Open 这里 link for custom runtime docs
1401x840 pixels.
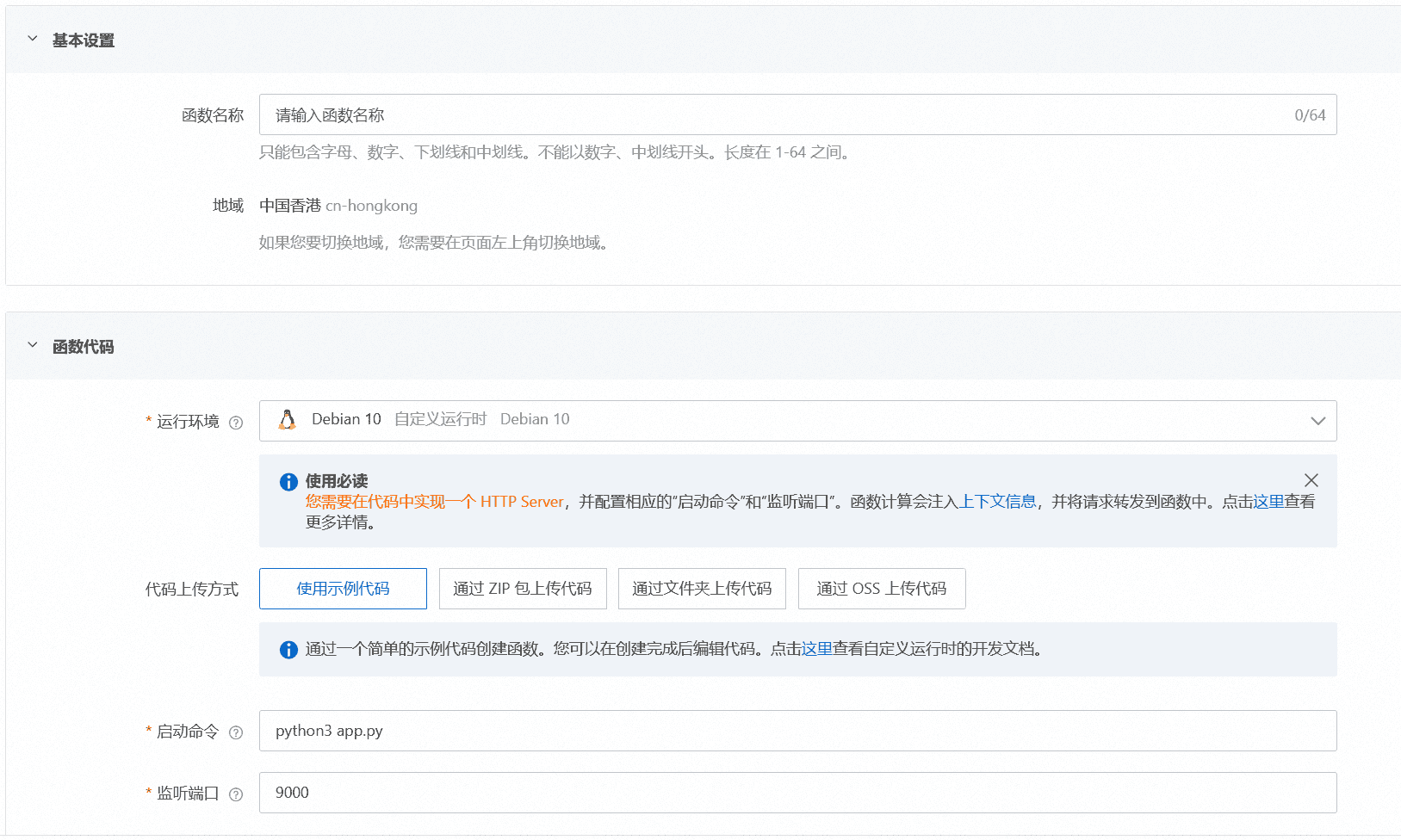point(816,649)
